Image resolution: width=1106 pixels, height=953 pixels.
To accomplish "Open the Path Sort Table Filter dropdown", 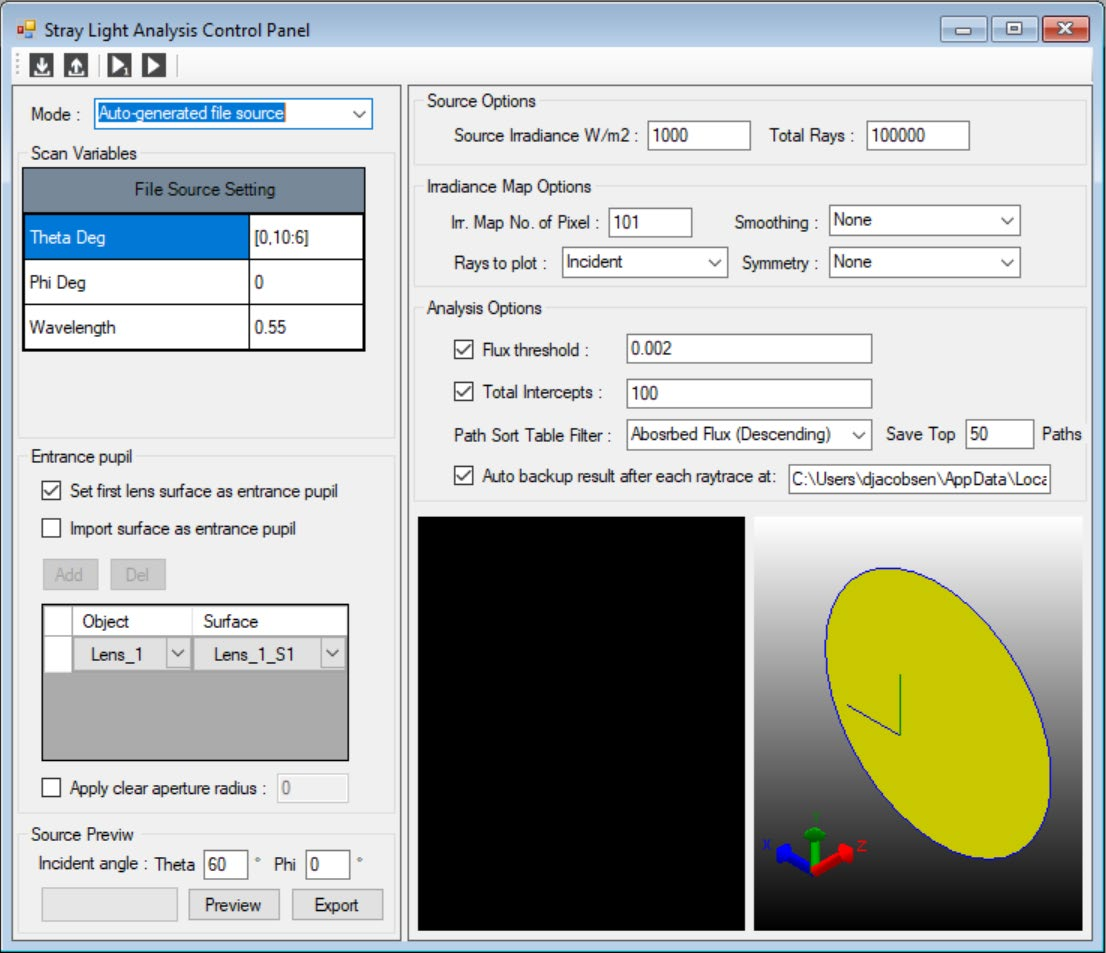I will click(x=858, y=435).
